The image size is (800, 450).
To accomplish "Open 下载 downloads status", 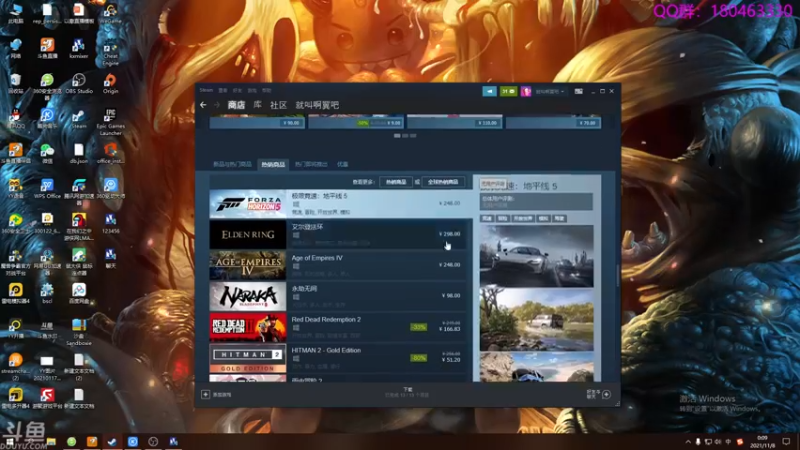I will pyautogui.click(x=407, y=390).
